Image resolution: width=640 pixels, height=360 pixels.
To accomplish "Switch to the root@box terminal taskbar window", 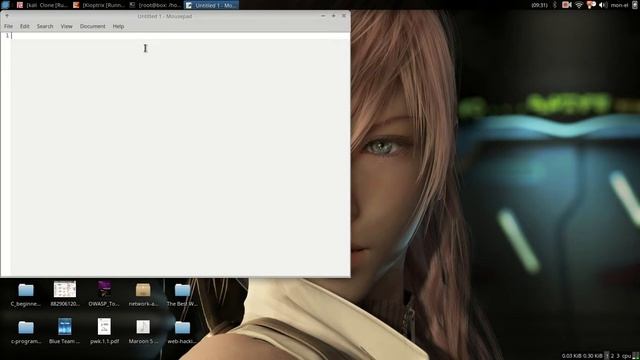I will click(x=156, y=5).
